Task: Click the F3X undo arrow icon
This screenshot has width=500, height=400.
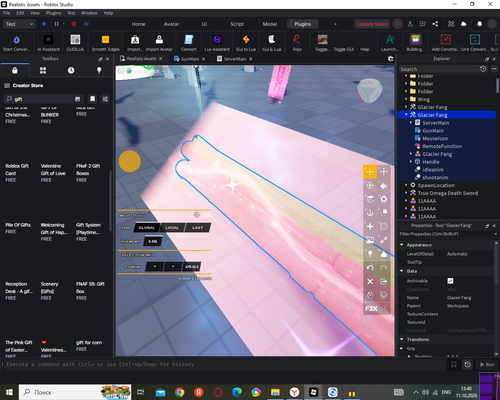Action: 370,268
